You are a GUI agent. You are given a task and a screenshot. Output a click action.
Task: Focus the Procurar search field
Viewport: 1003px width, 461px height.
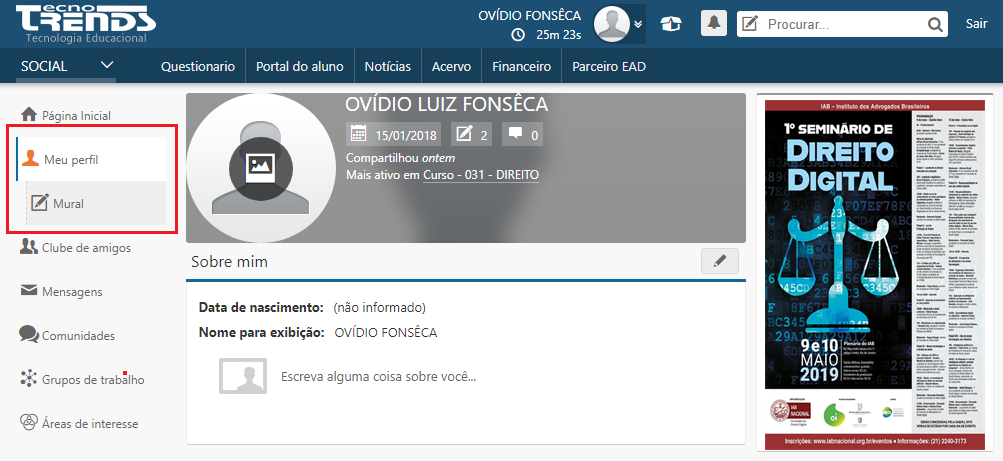tap(842, 24)
